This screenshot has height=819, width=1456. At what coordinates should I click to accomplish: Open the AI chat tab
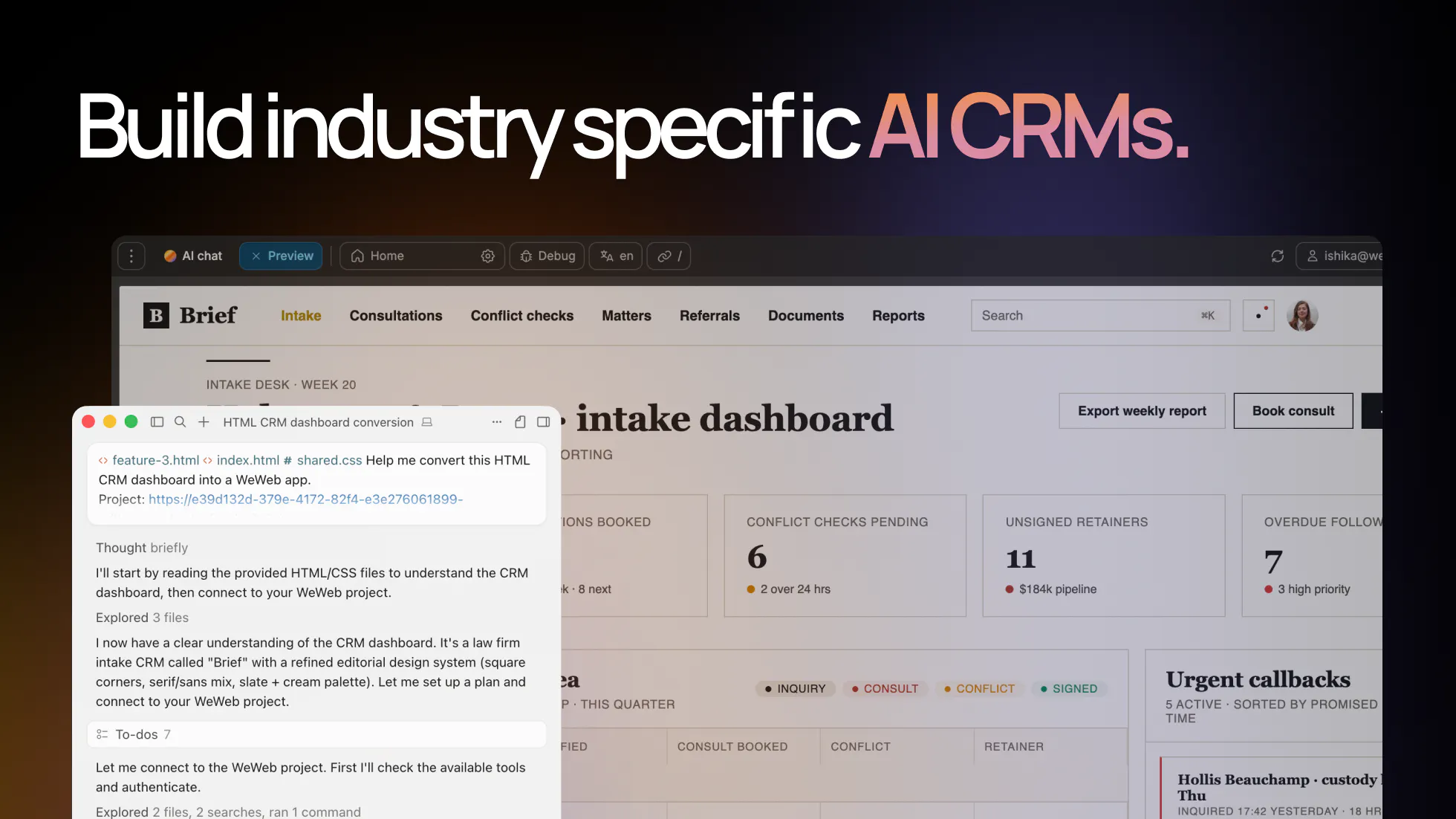pyautogui.click(x=193, y=256)
